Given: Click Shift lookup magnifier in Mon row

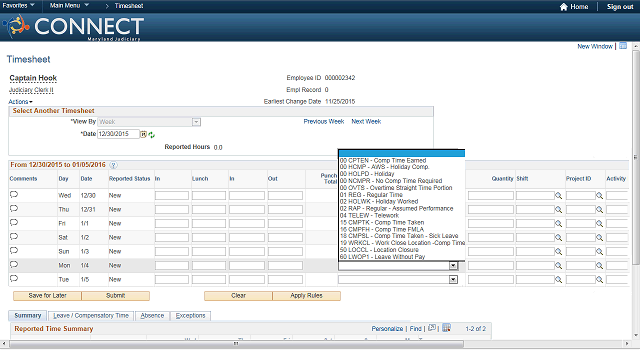Looking at the screenshot, I should [x=558, y=266].
